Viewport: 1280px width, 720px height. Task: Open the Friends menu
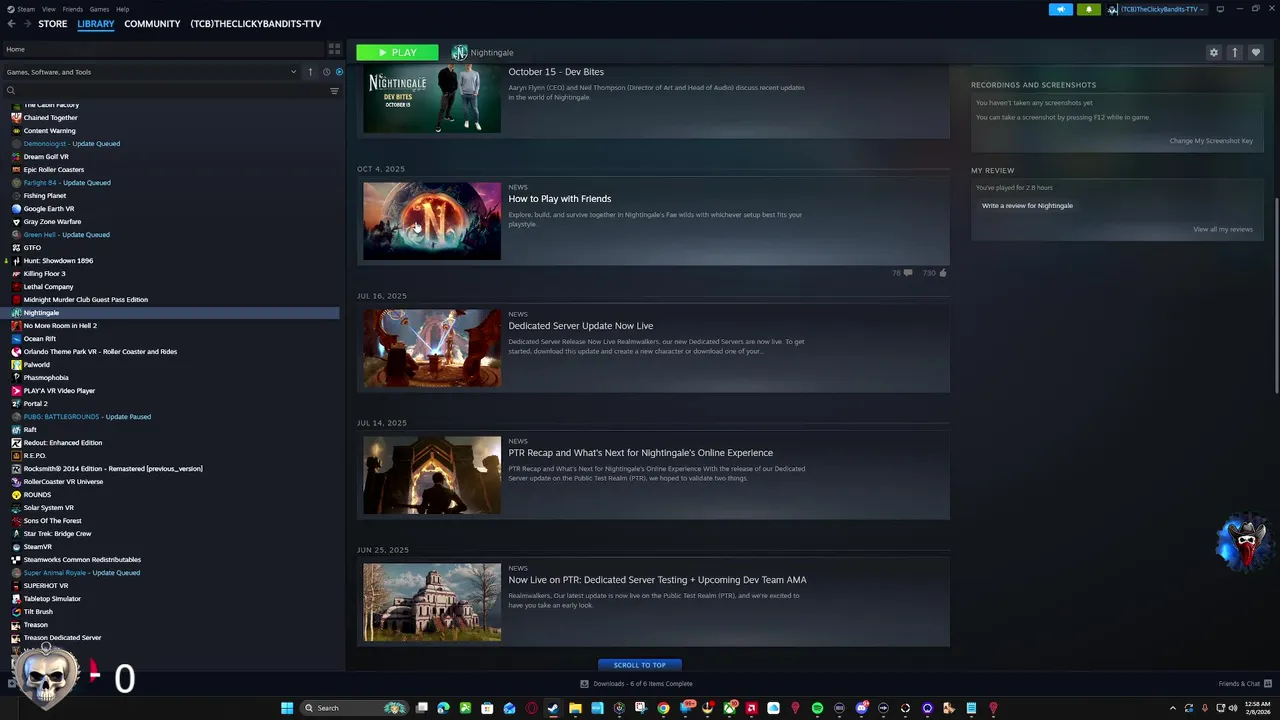(73, 9)
